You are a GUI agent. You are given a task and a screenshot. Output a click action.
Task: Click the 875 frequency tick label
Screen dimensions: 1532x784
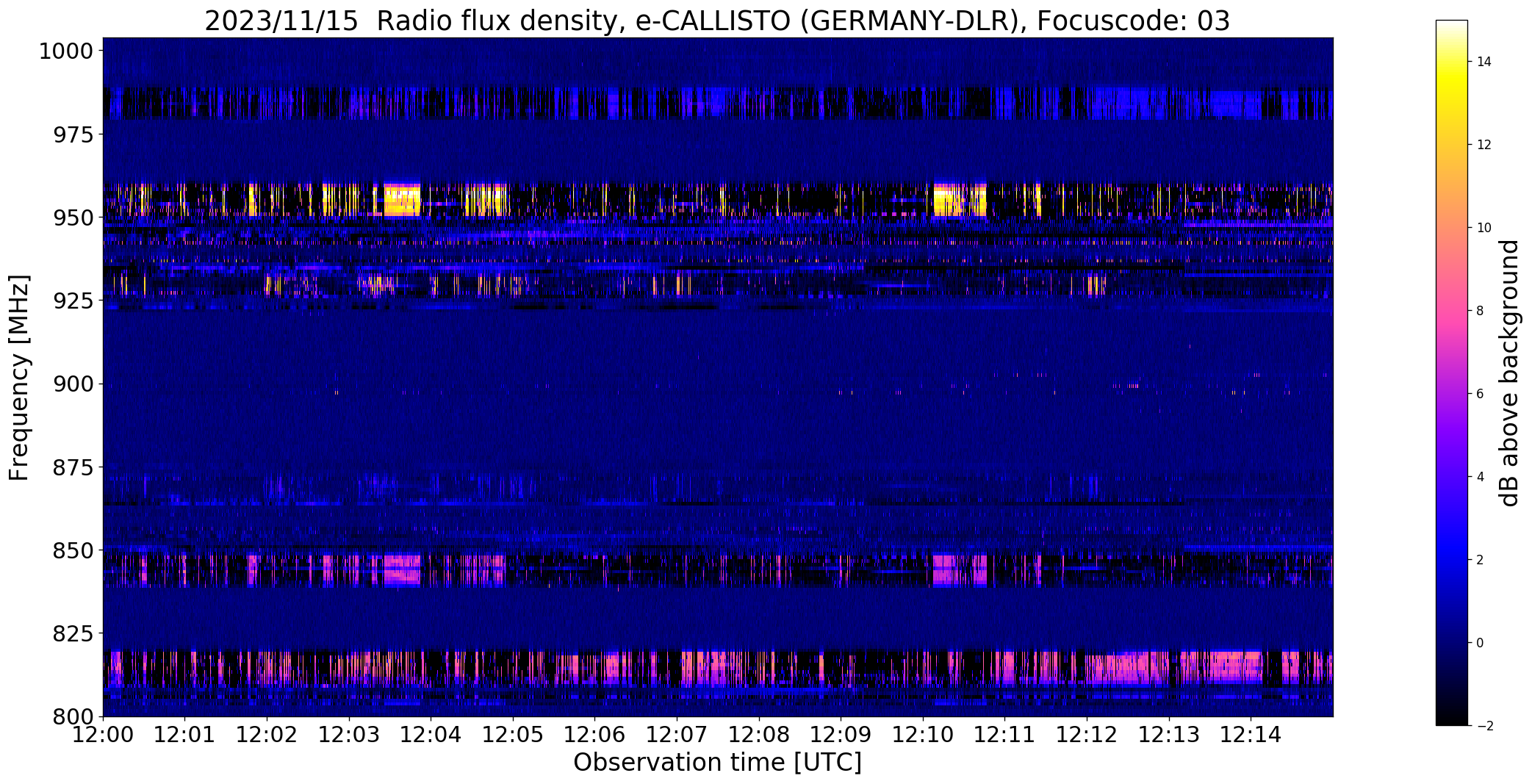pos(73,467)
